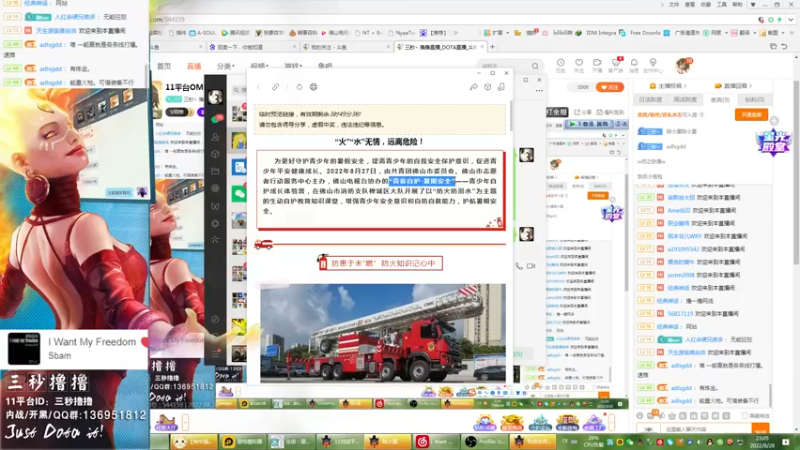Refresh the article popup page
Viewport: 800px width, 450px height.
(299, 87)
